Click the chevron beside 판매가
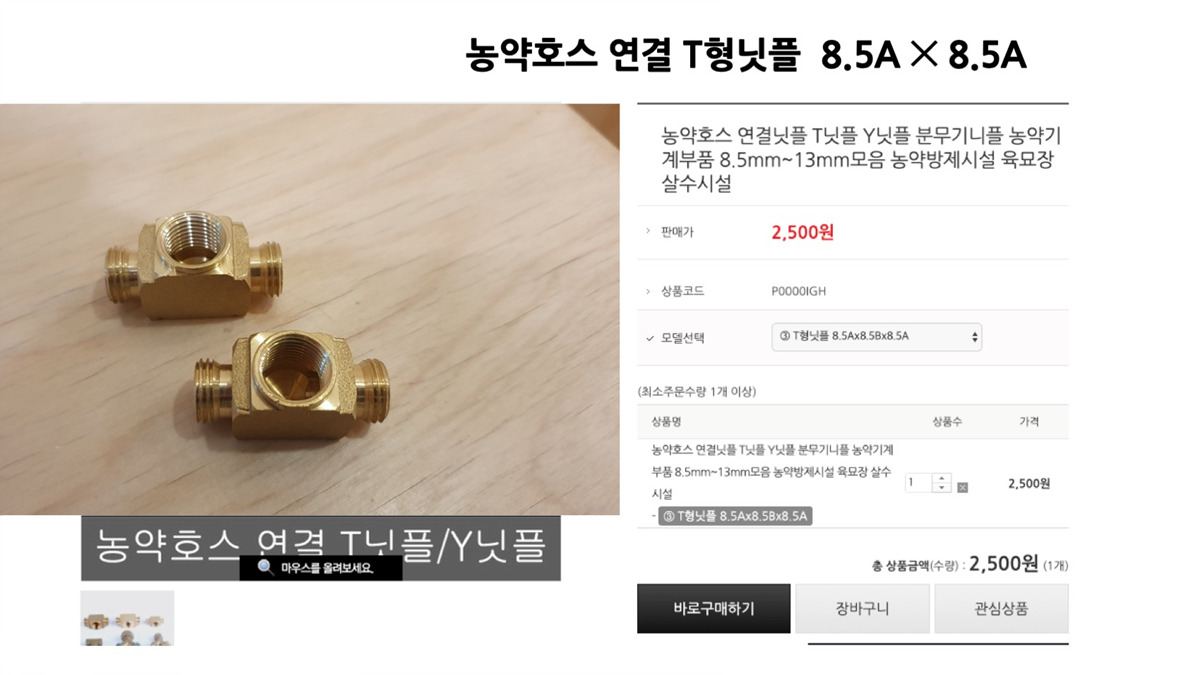Image resolution: width=1200 pixels, height=675 pixels. pyautogui.click(x=648, y=232)
